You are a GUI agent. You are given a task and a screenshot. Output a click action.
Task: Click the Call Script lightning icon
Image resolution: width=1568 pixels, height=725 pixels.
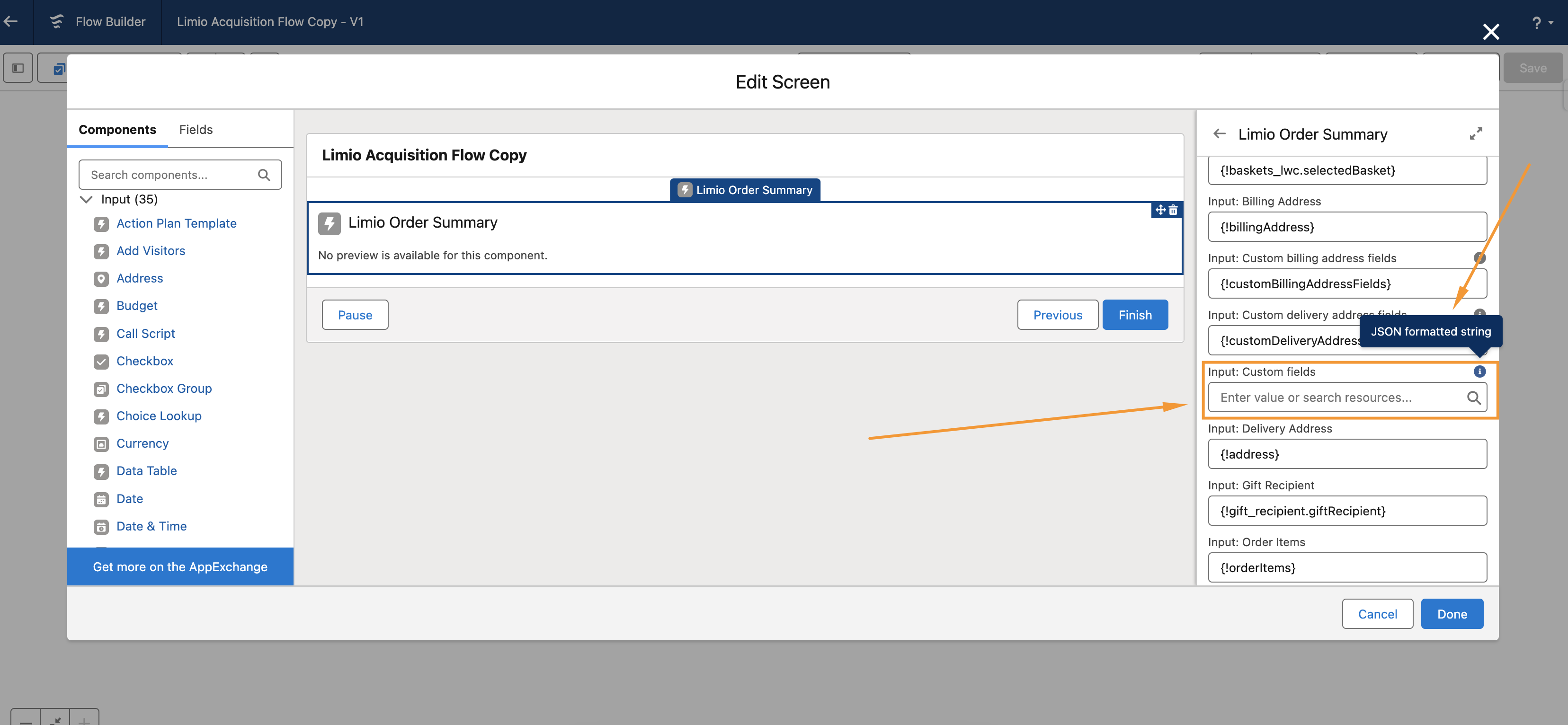[x=101, y=334]
